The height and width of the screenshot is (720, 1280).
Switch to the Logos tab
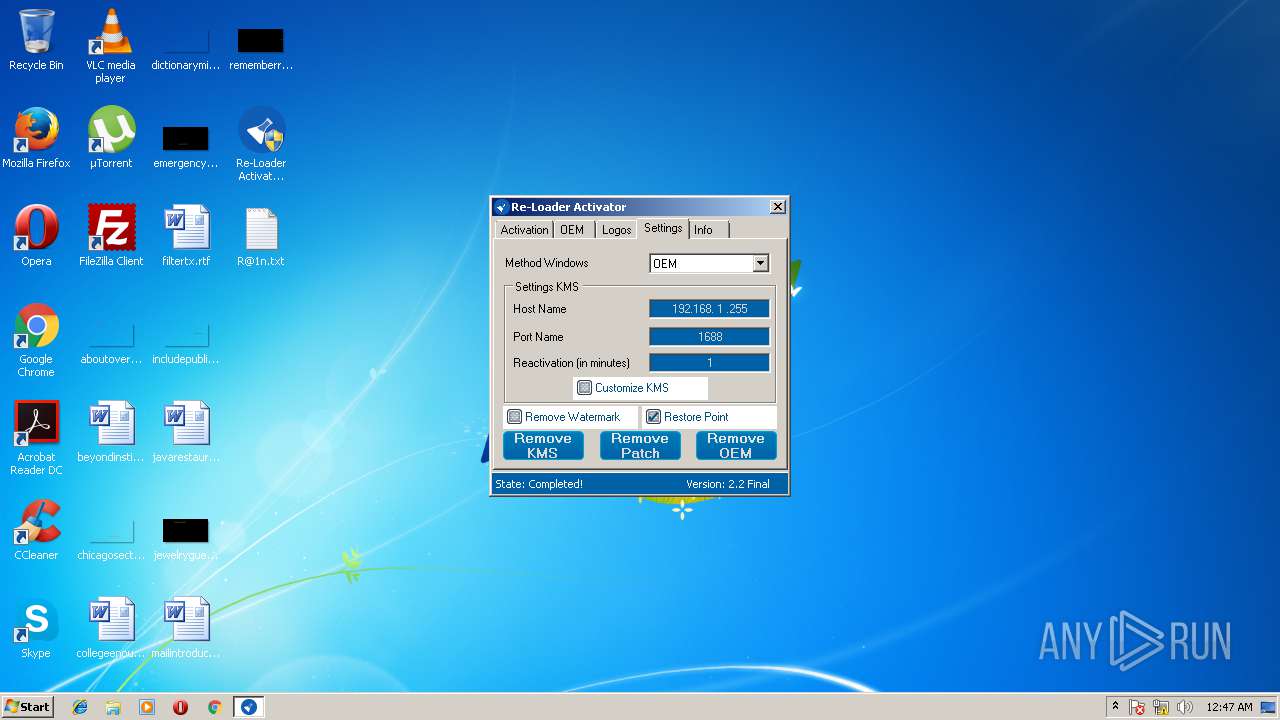click(616, 230)
